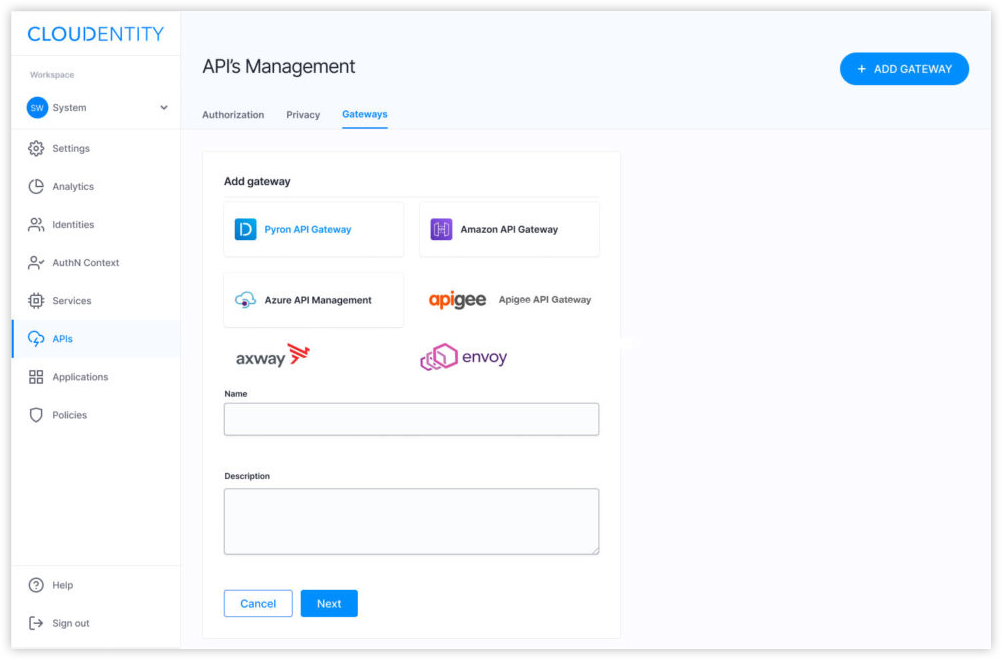
Task: Click the Pyron API Gateway logo icon
Action: tap(245, 229)
